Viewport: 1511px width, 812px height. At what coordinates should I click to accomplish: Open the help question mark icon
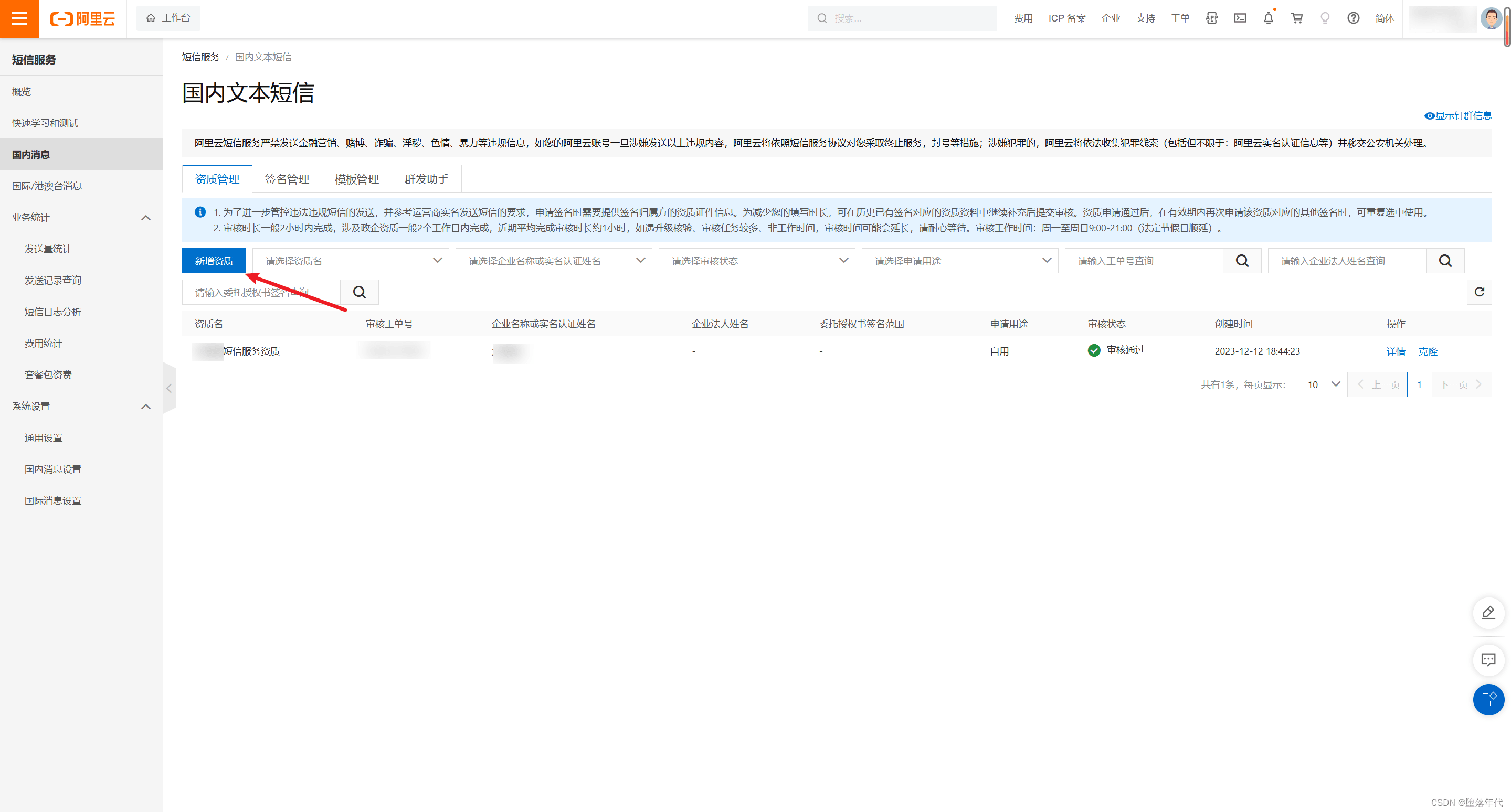[x=1353, y=18]
